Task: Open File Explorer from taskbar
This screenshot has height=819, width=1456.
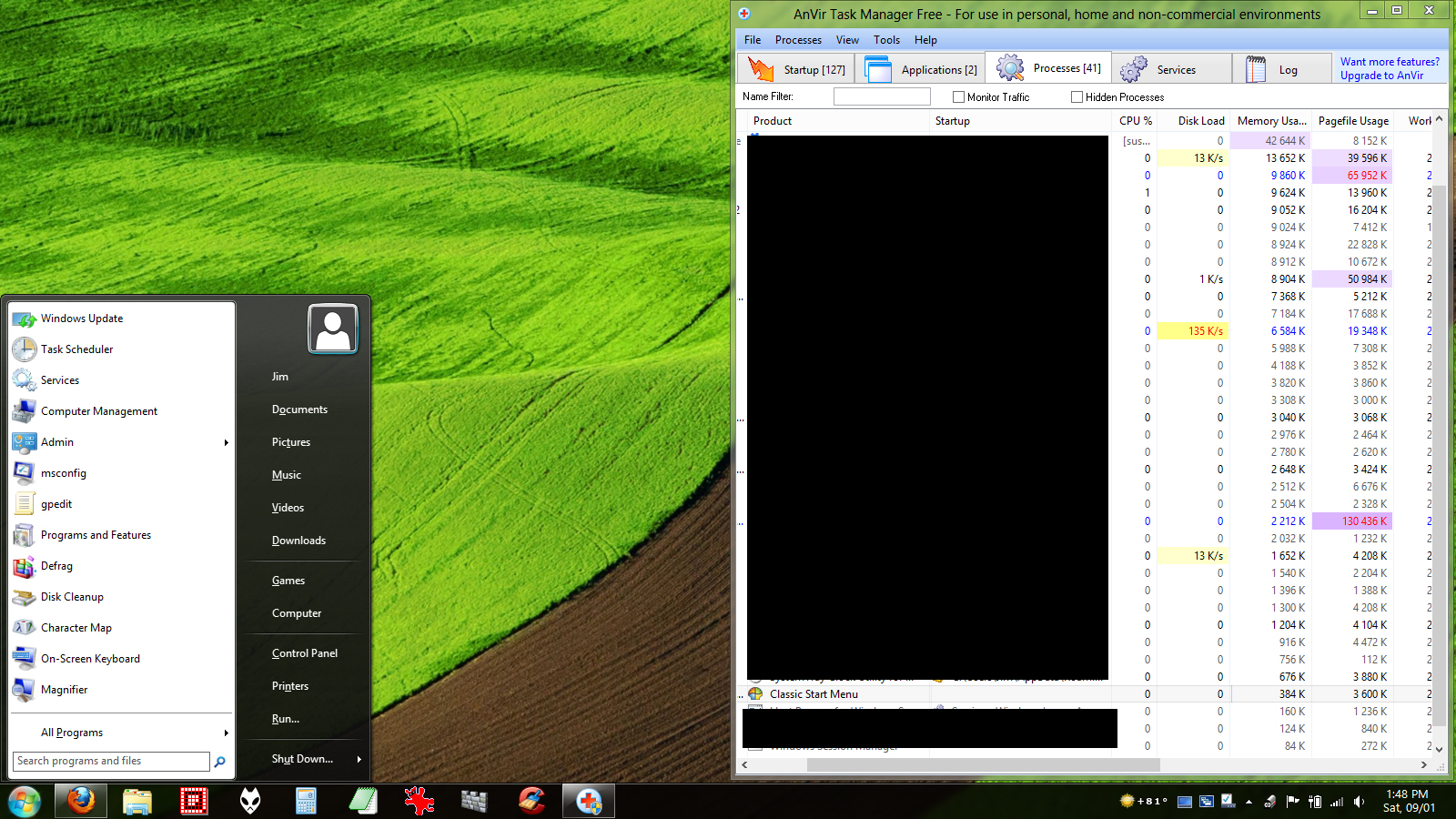Action: 137,801
